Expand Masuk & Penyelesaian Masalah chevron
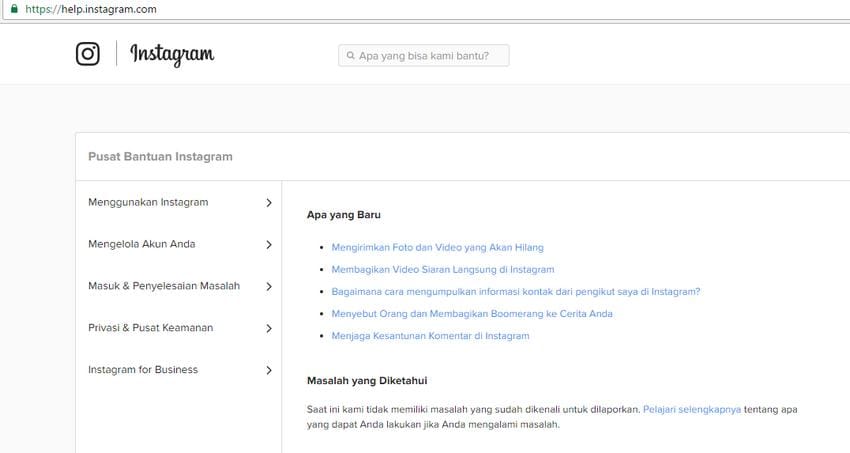The height and width of the screenshot is (453, 850). [x=268, y=287]
